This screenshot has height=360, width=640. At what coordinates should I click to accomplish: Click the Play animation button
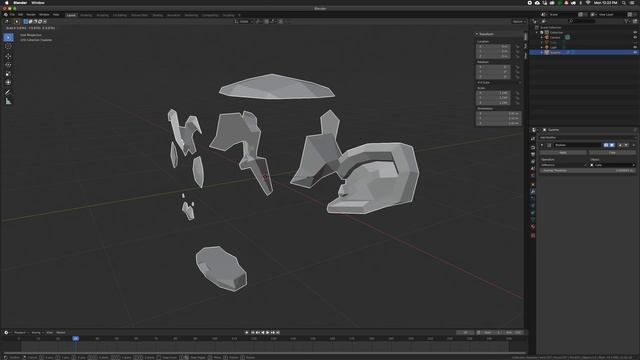(268, 333)
